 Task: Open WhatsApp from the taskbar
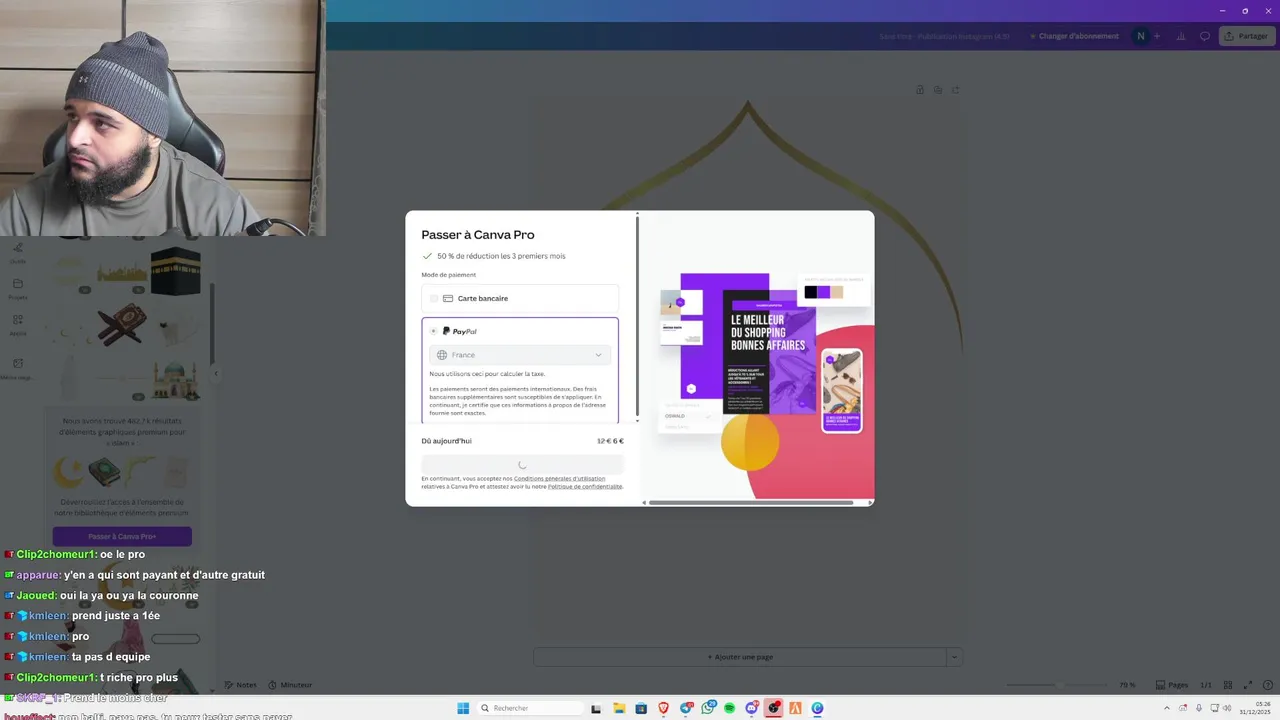(x=708, y=708)
